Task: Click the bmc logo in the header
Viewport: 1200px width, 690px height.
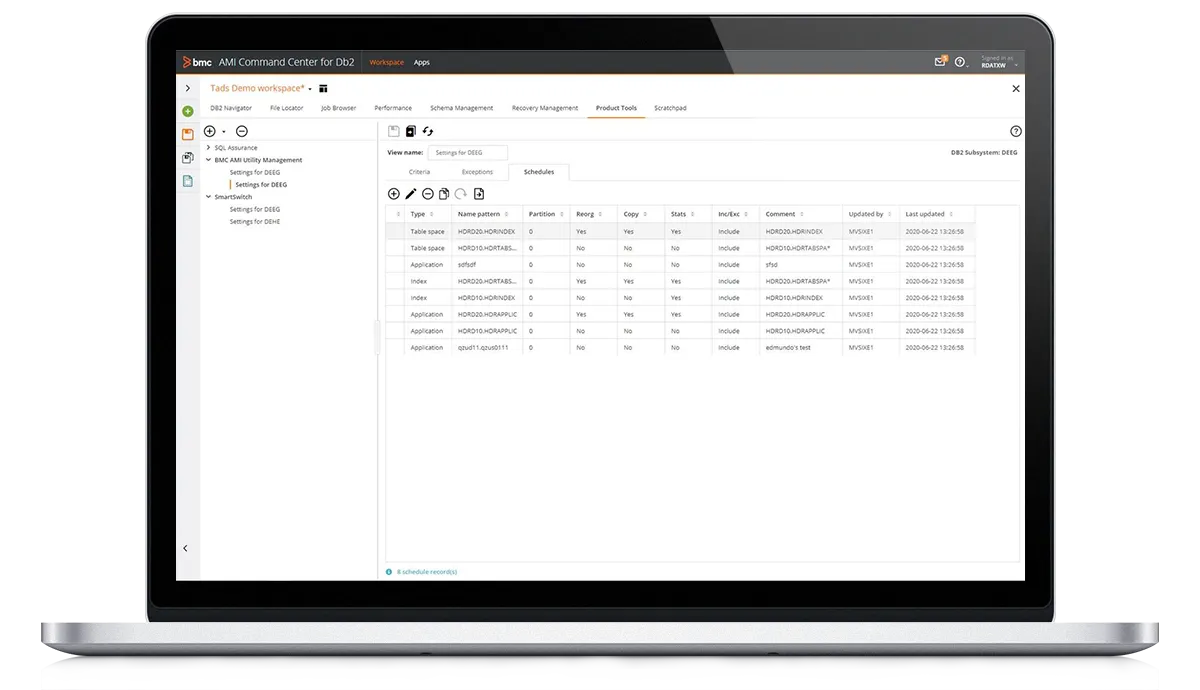Action: point(197,62)
